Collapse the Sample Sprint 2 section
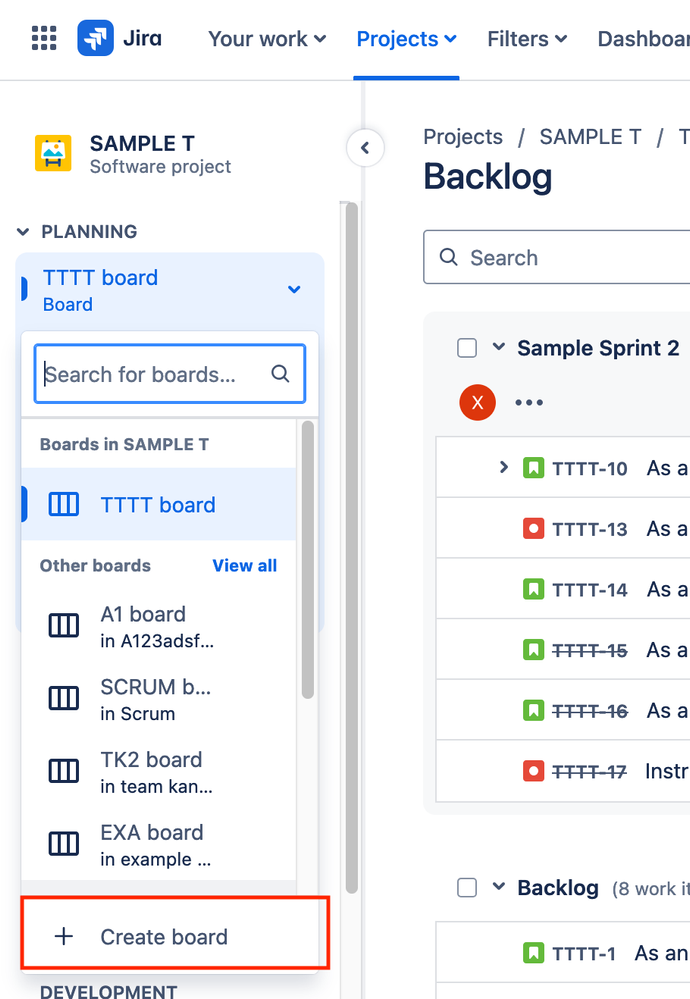 (499, 347)
